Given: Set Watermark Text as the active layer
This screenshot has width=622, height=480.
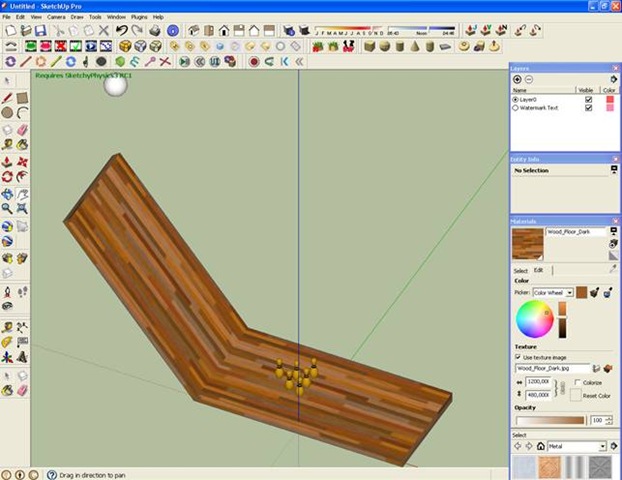Looking at the screenshot, I should 515,108.
